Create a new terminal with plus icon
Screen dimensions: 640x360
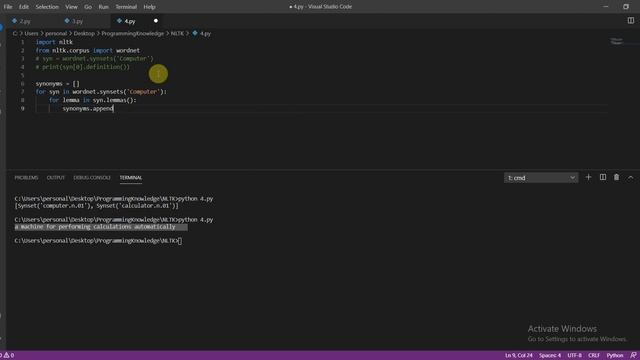pyautogui.click(x=588, y=177)
